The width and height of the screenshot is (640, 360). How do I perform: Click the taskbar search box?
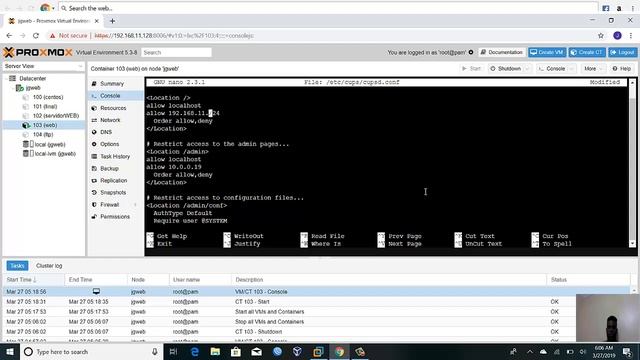(x=91, y=352)
